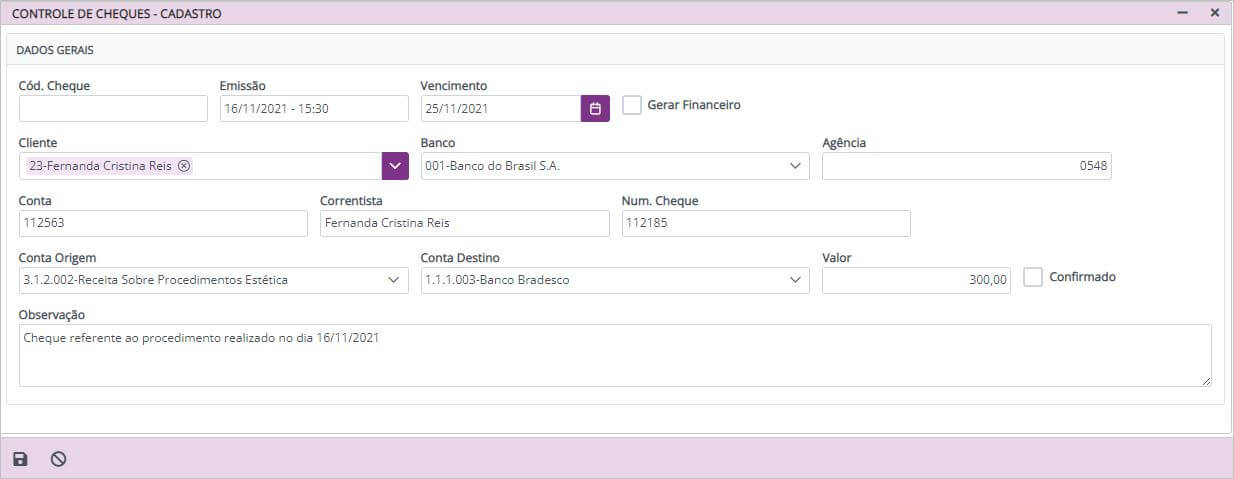
Task: Focus the Conta number field
Action: [x=163, y=223]
